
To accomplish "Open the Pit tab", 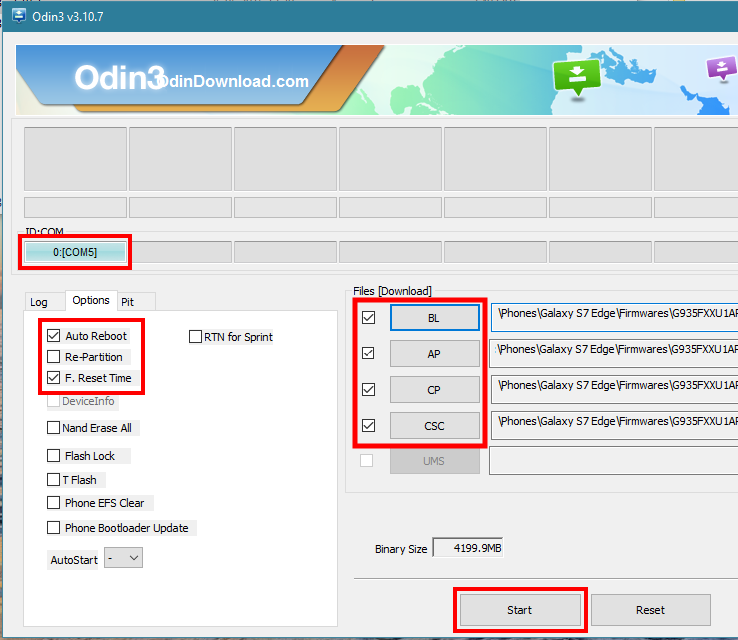I will coord(127,301).
